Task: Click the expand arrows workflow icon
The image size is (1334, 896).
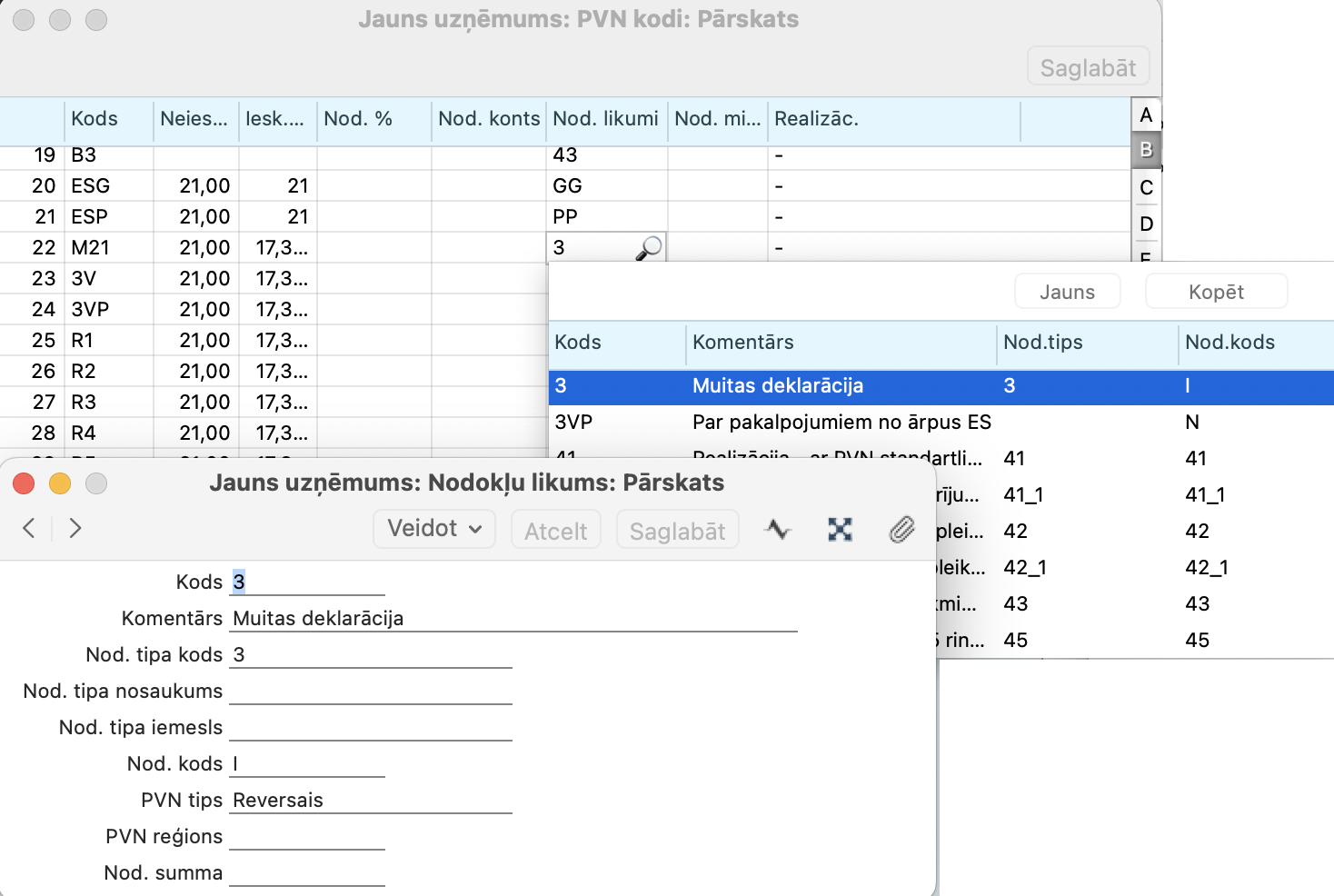Action: pyautogui.click(x=840, y=530)
